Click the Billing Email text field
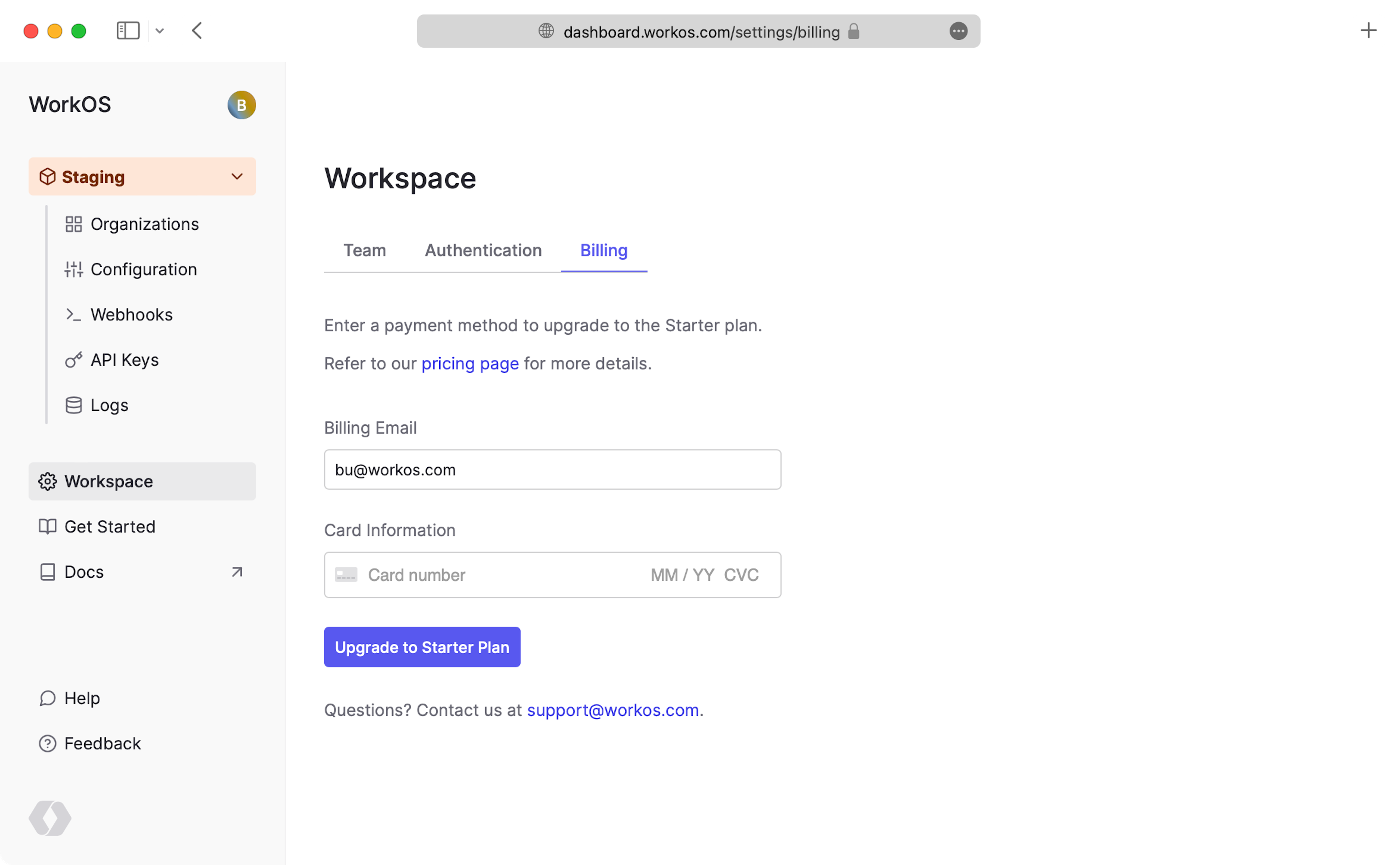Screen dimensions: 1400x865 coord(552,470)
